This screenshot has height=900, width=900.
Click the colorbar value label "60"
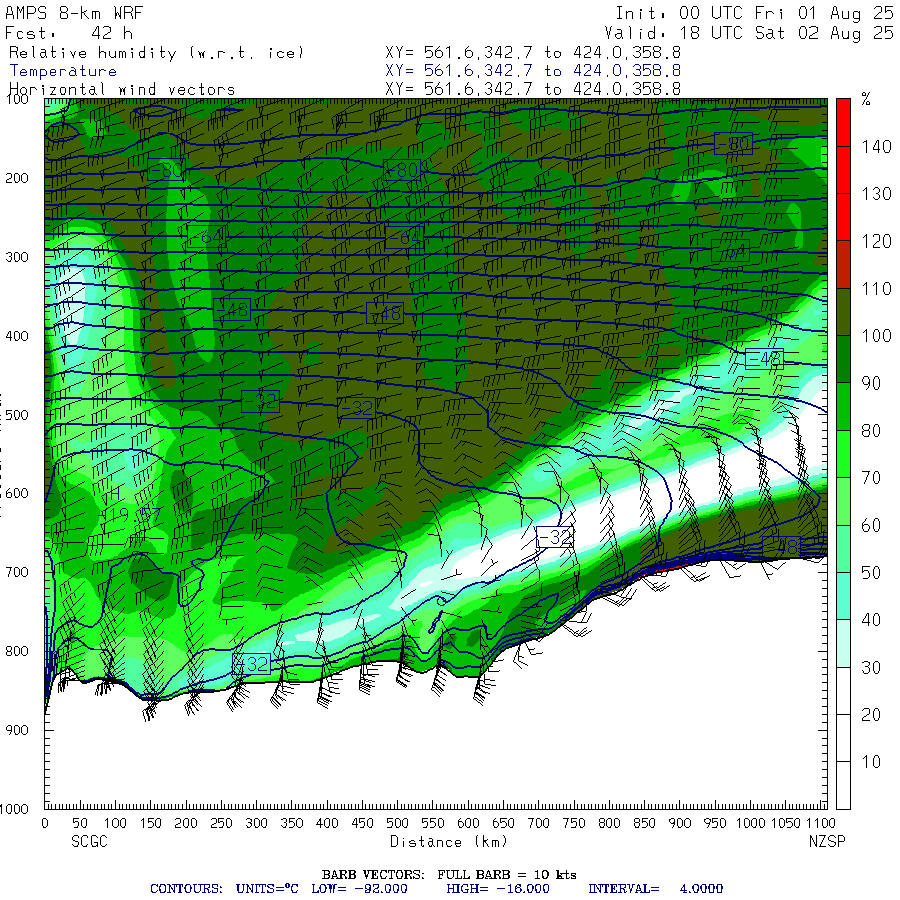[871, 526]
